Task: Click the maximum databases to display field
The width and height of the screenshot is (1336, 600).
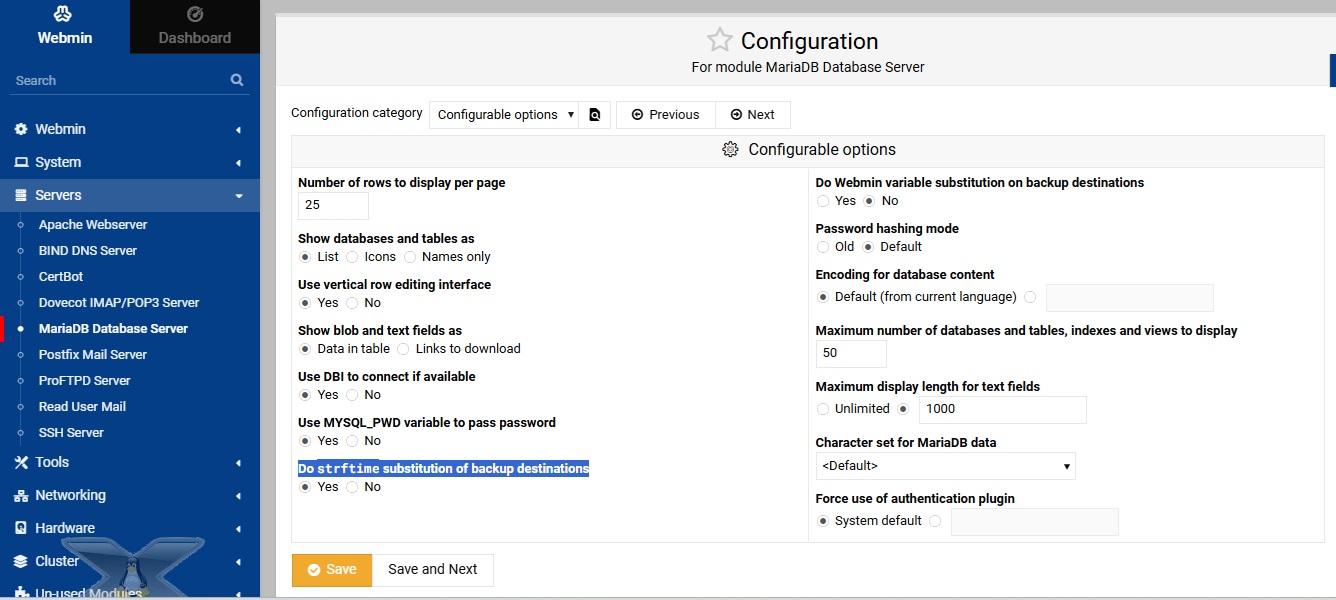Action: [x=851, y=353]
